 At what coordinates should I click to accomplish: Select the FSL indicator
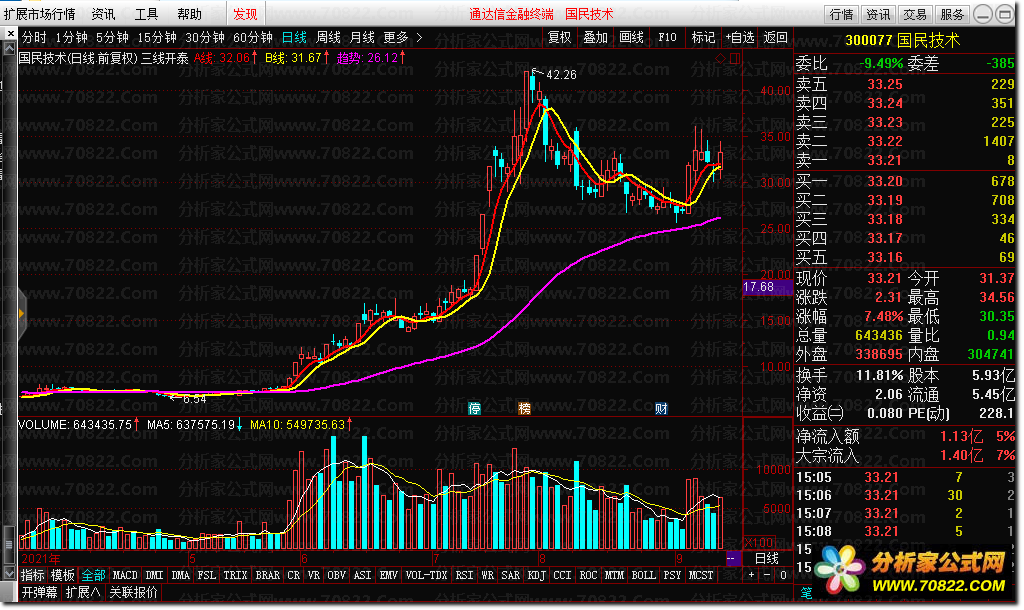206,575
